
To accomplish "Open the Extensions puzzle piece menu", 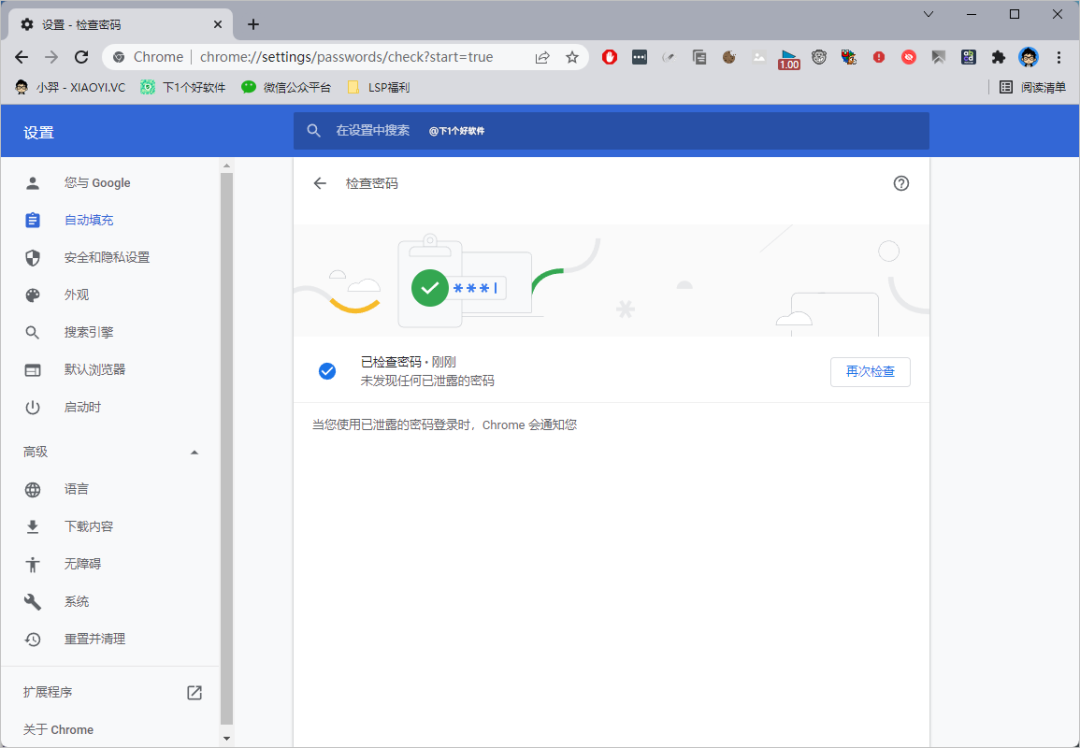I will [x=998, y=57].
